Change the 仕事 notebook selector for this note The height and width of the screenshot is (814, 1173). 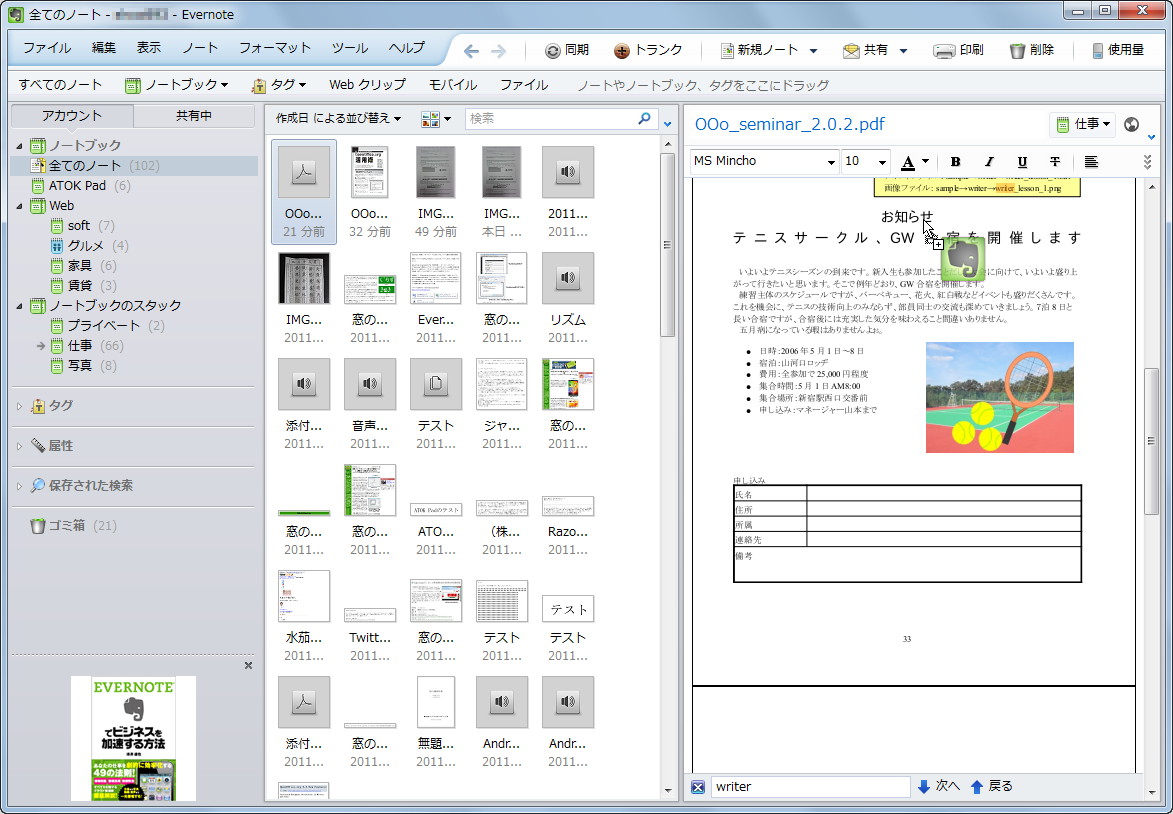tap(1082, 124)
